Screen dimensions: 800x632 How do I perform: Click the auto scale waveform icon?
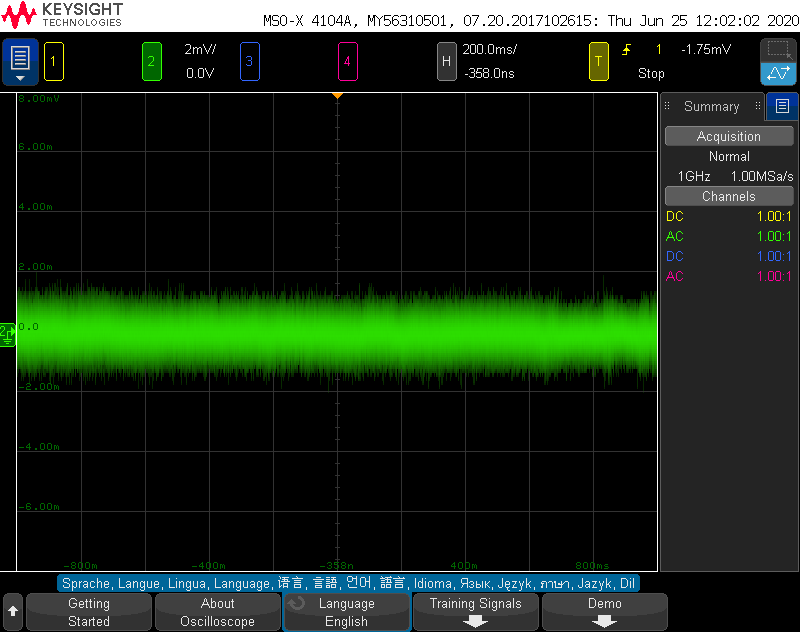click(x=778, y=73)
